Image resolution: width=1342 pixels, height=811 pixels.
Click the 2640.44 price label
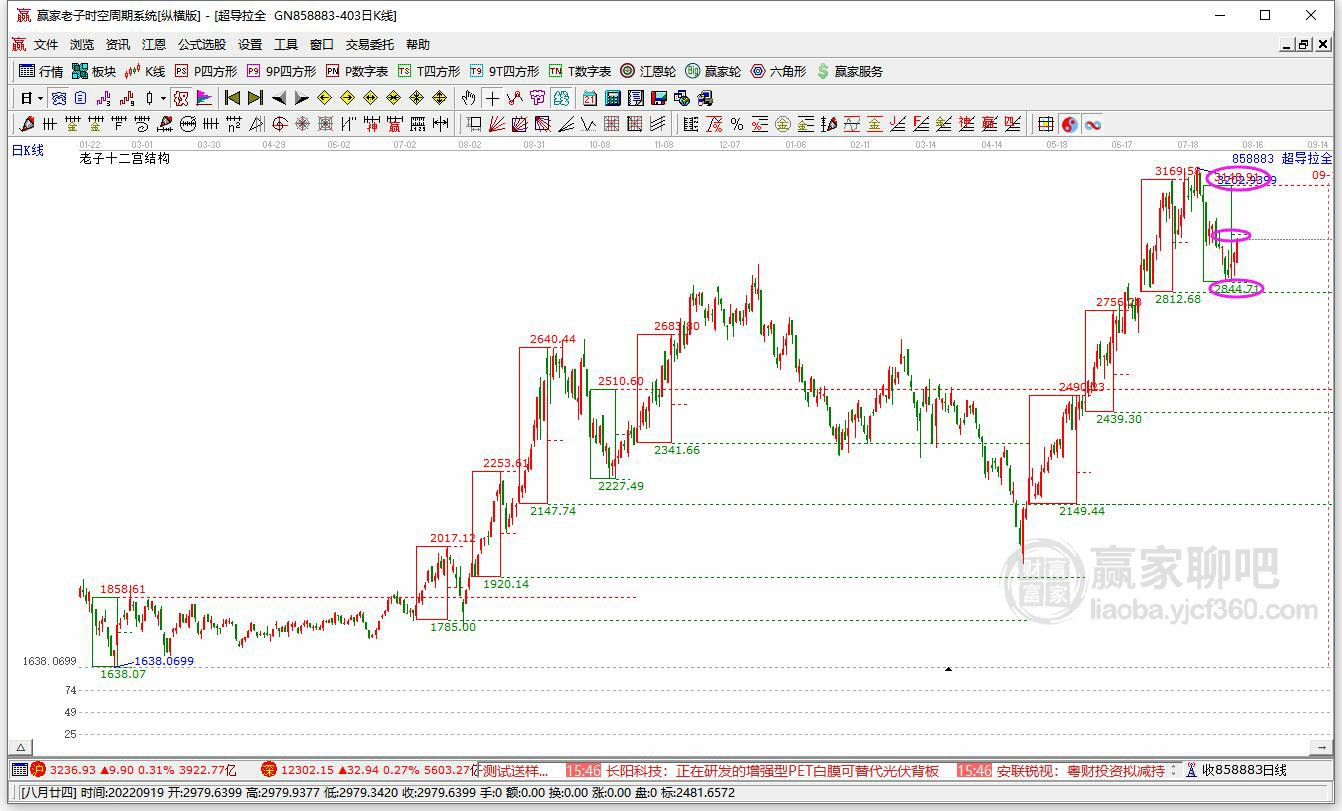[553, 339]
